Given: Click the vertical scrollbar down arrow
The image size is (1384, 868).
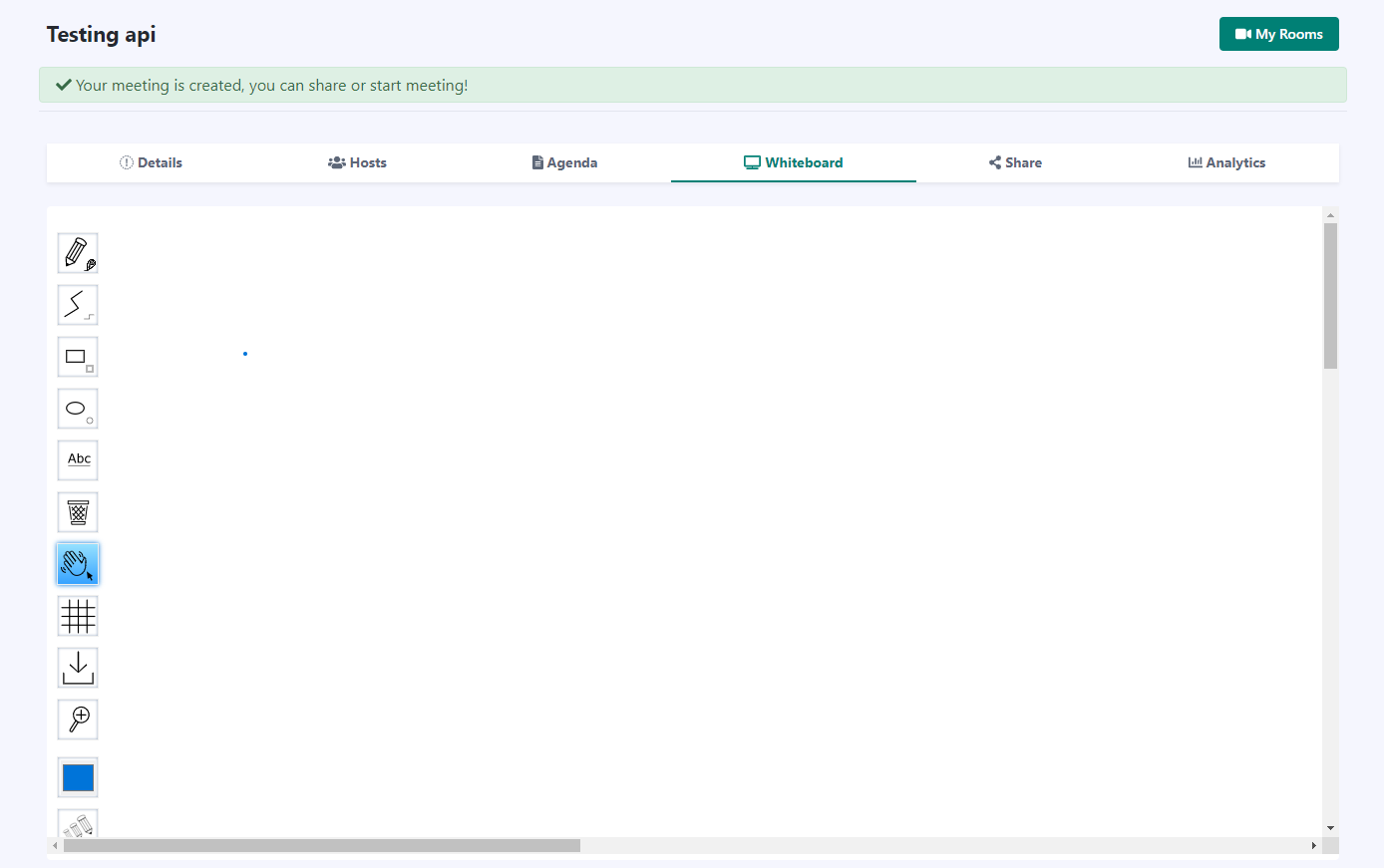Looking at the screenshot, I should coord(1330,828).
